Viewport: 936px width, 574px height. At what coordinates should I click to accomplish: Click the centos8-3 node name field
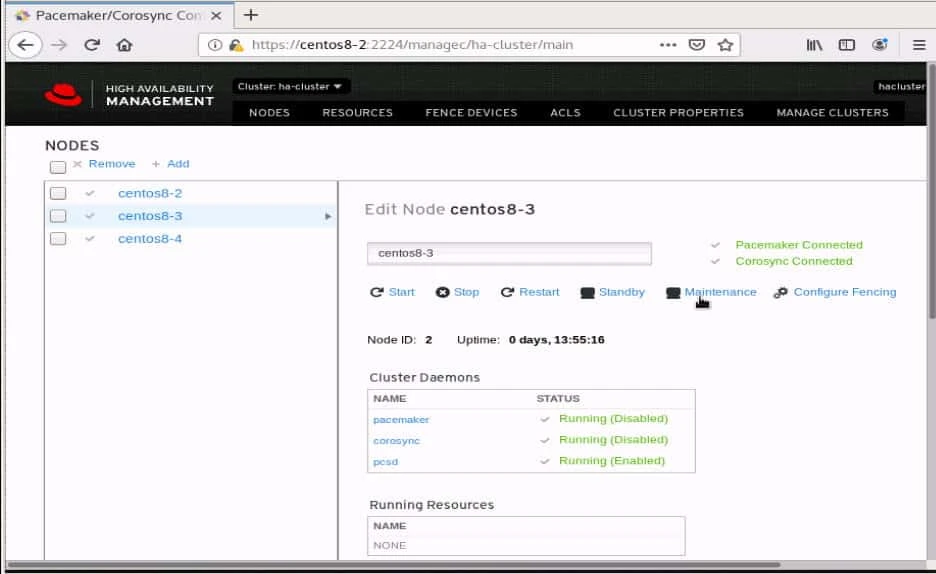click(x=509, y=253)
